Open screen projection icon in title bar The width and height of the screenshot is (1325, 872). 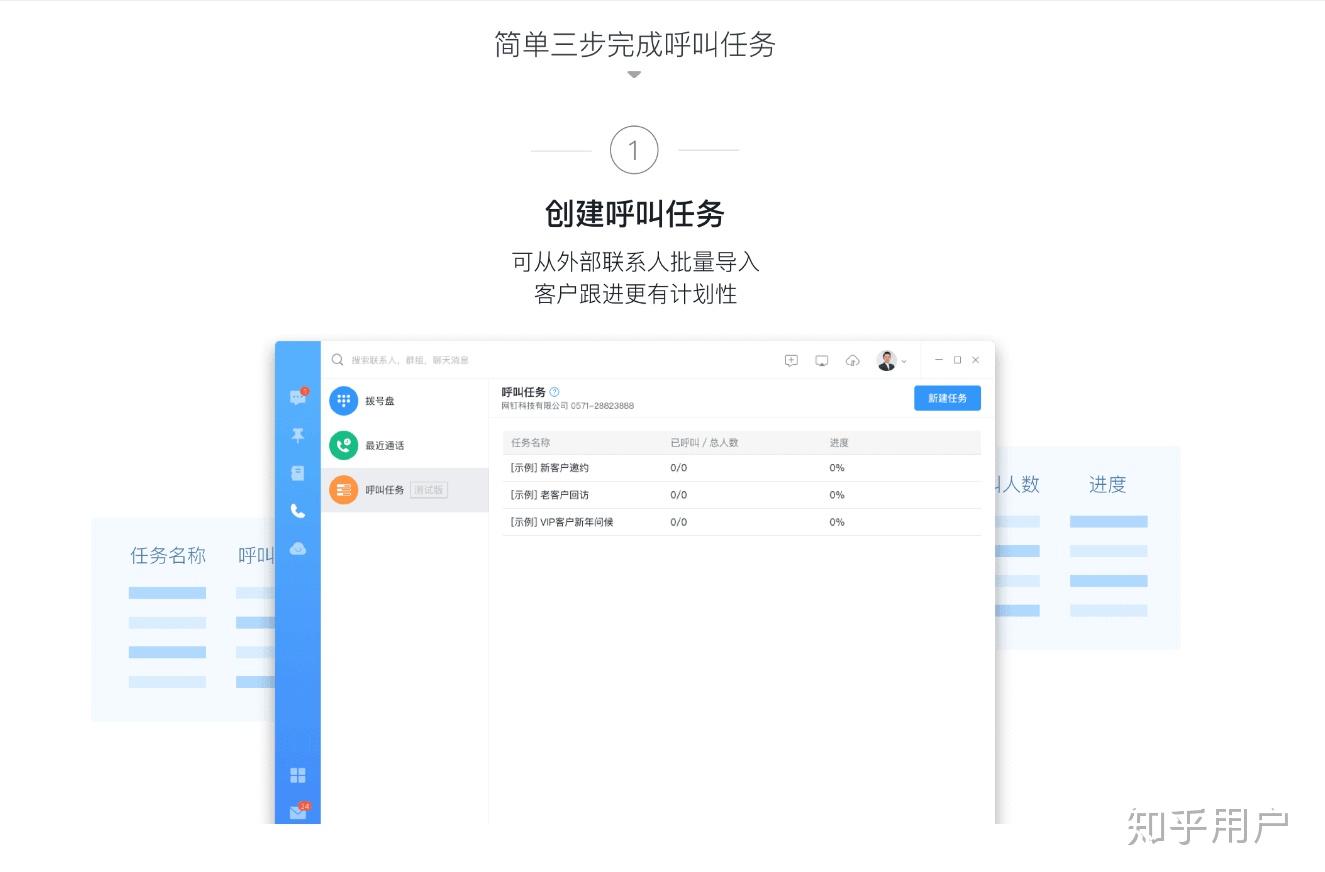821,359
